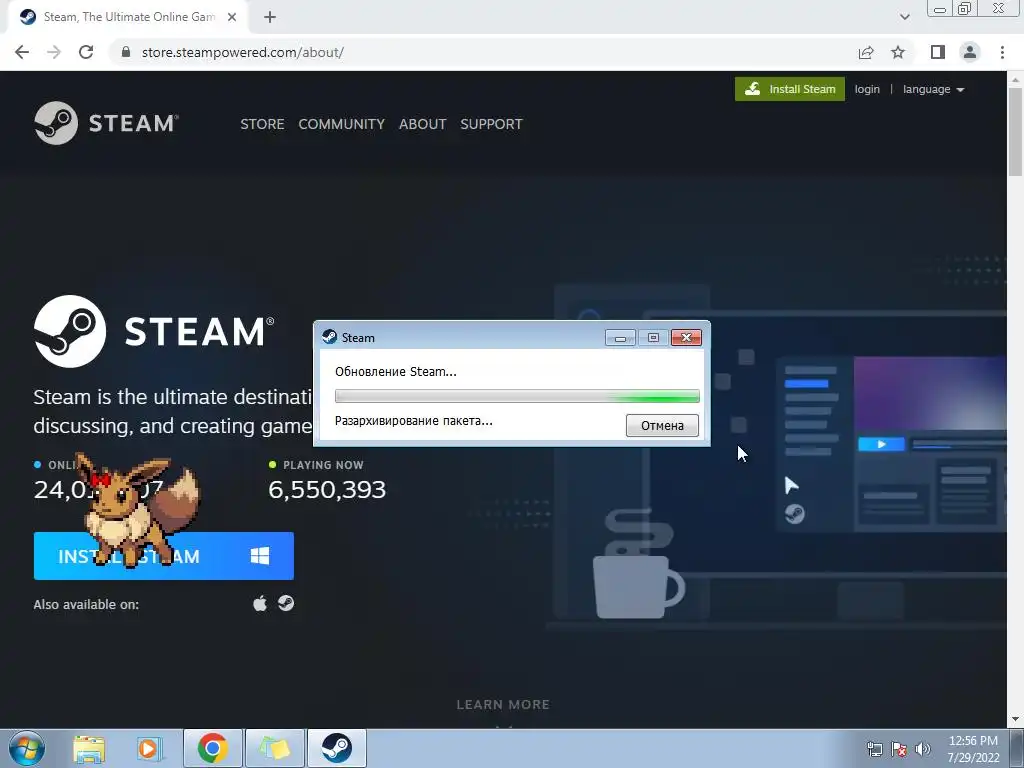Reload the page

[86, 52]
